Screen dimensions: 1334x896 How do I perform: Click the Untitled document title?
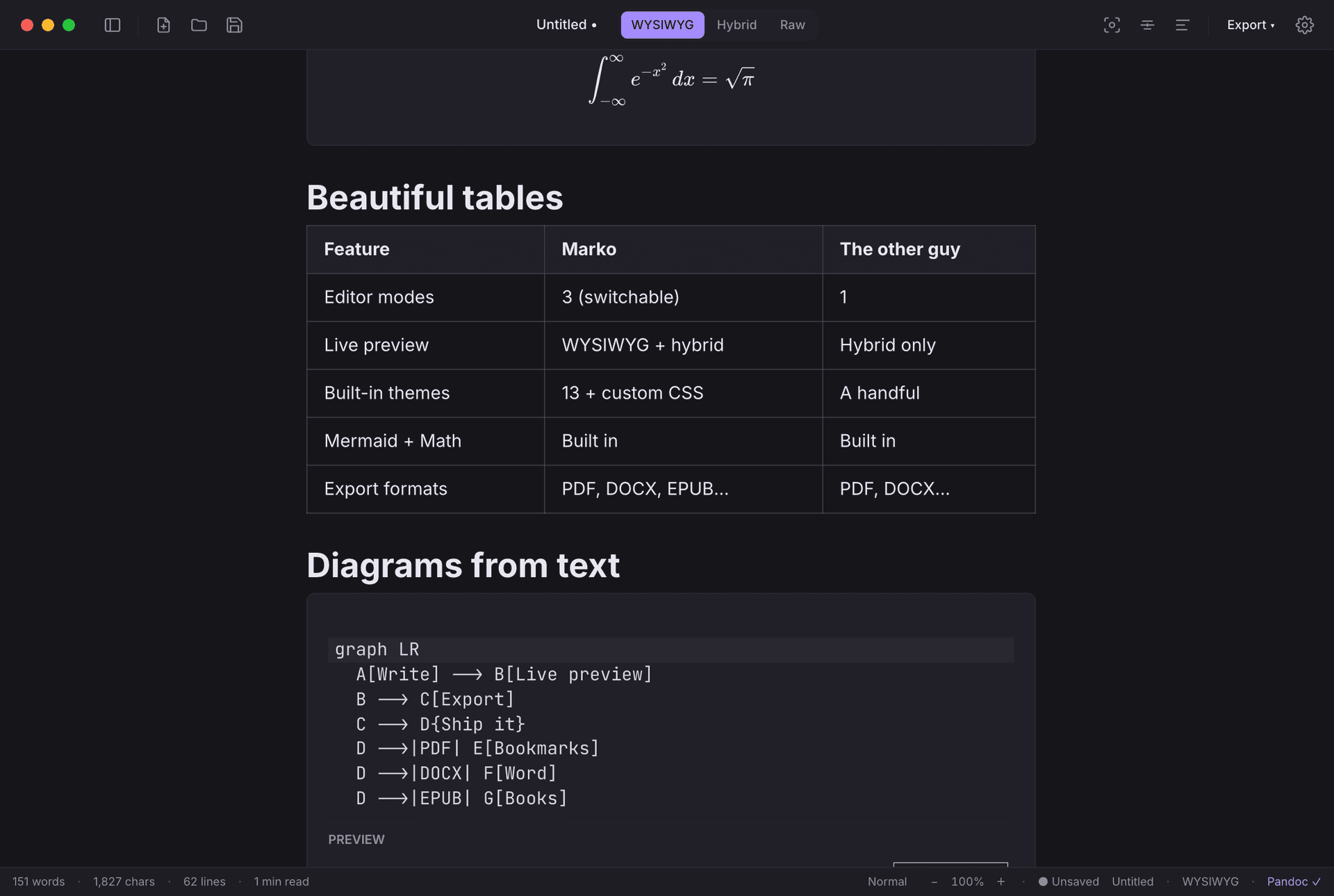coord(566,25)
